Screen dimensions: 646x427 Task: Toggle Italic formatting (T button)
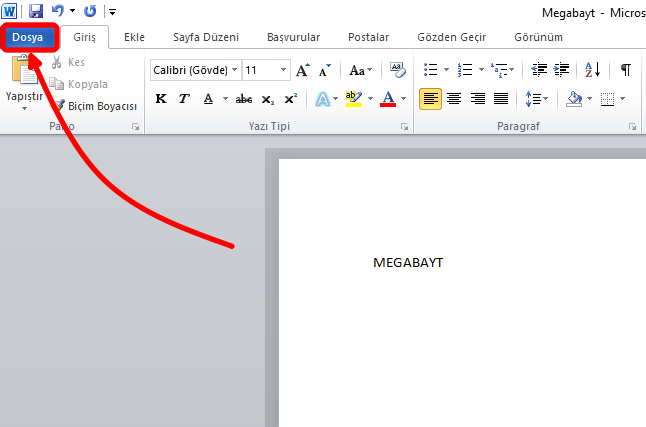(184, 99)
